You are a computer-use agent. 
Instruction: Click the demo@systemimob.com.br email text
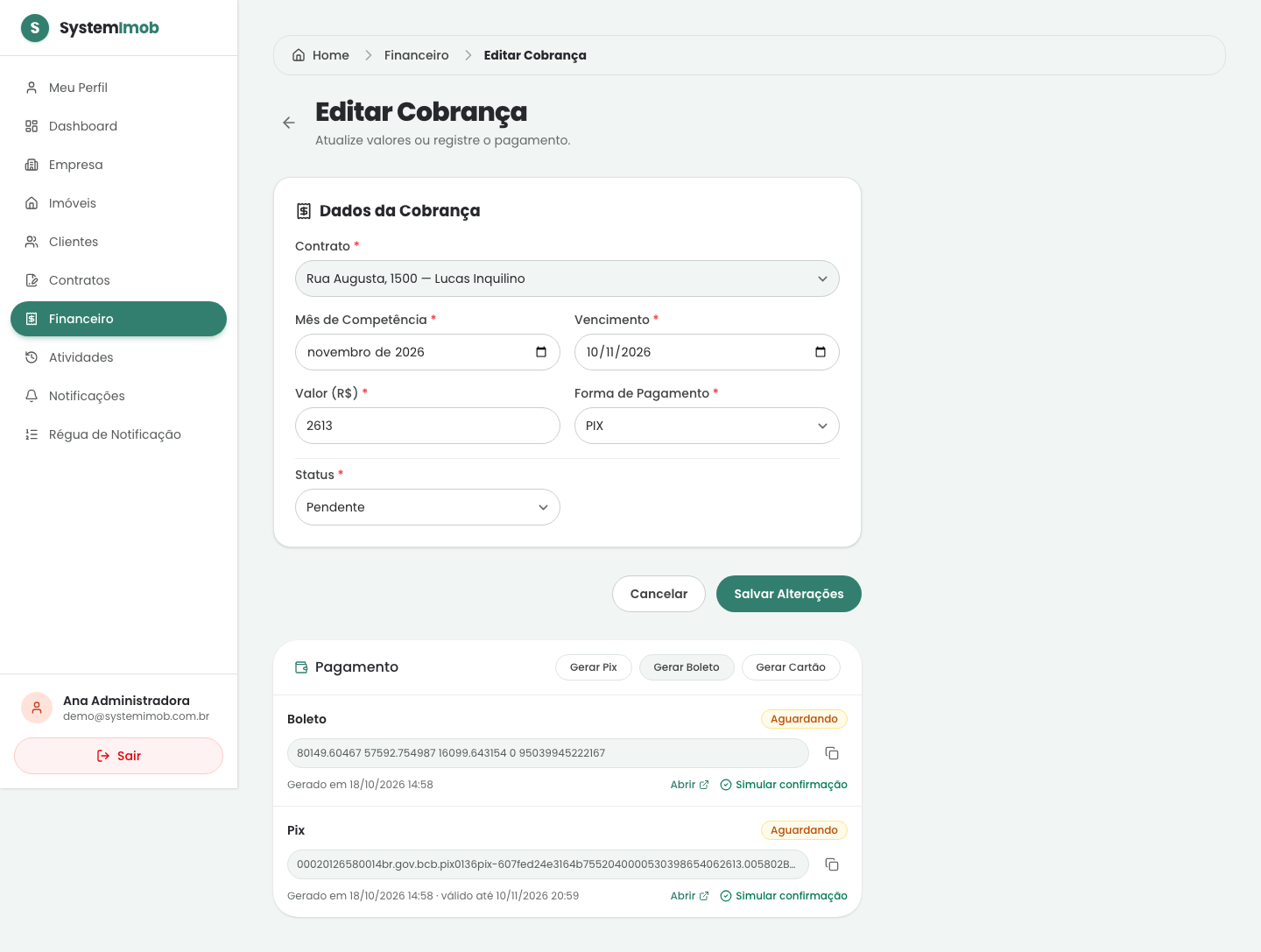click(136, 716)
